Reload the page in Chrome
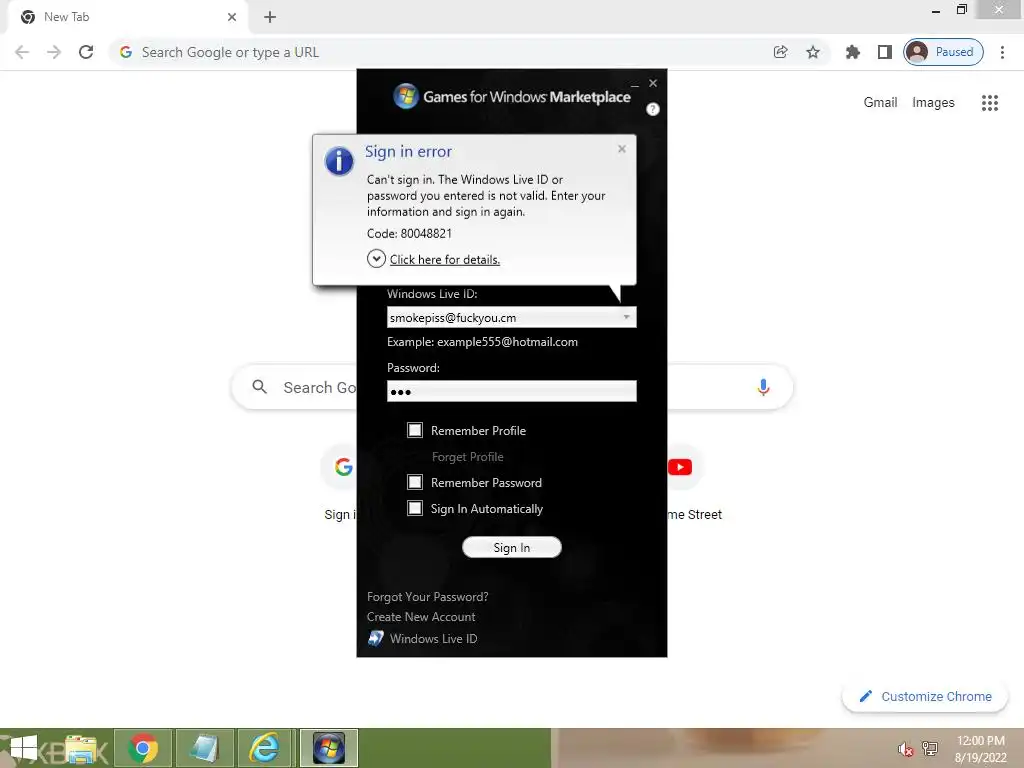This screenshot has height=768, width=1024. [x=86, y=52]
